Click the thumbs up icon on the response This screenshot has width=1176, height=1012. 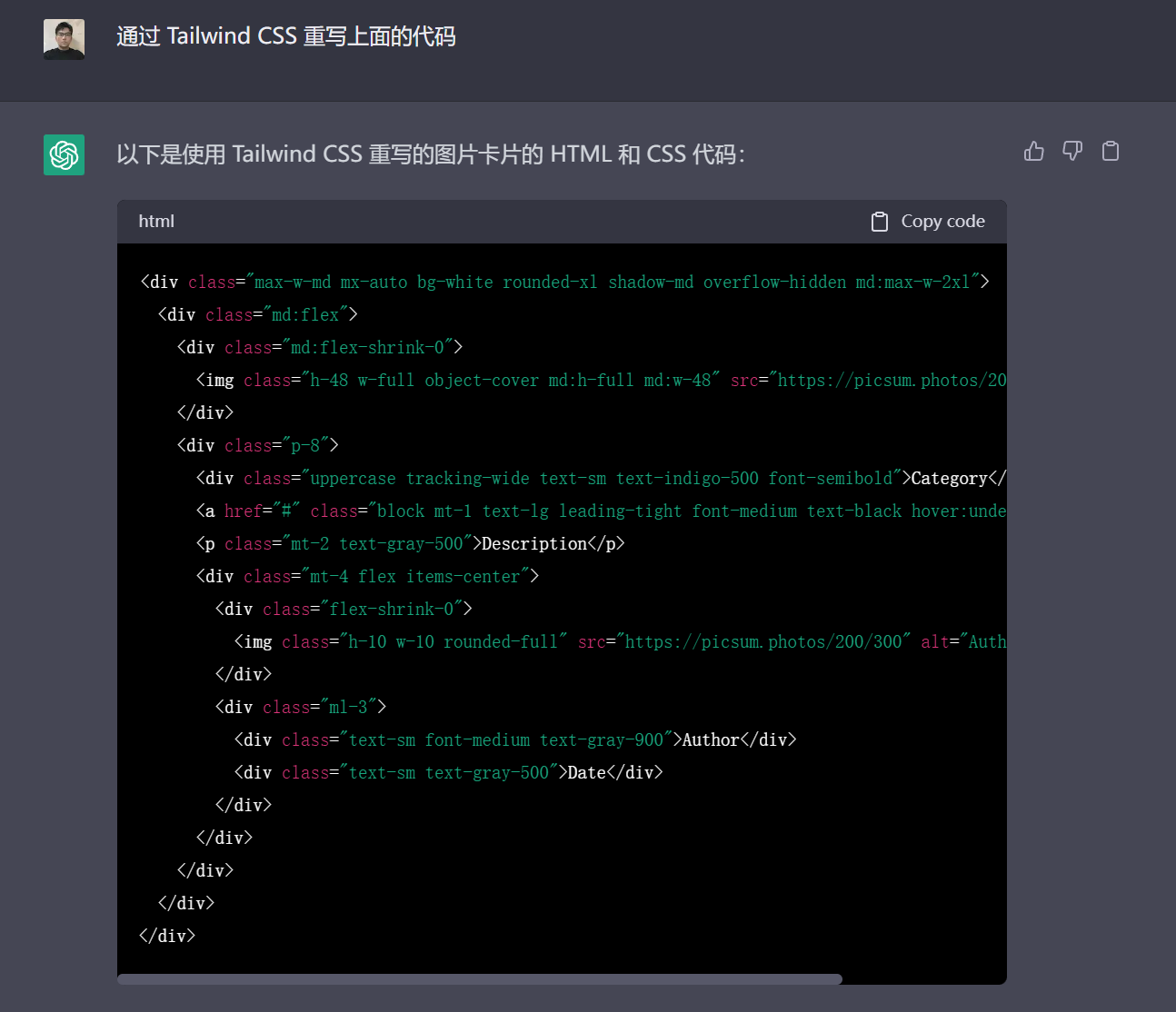(1034, 151)
